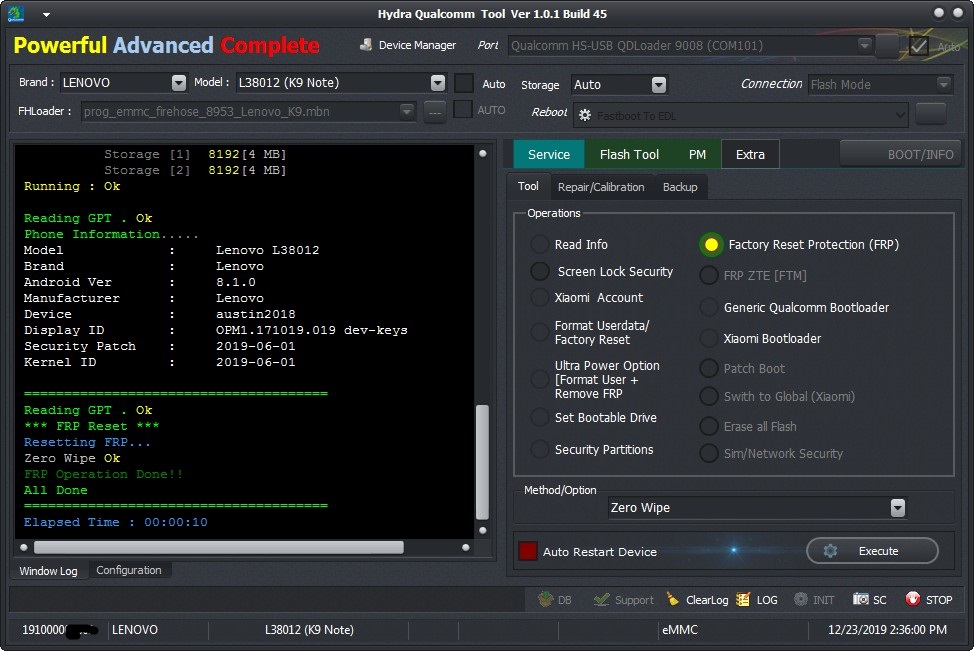
Task: Click the FHLoader browse button
Action: [435, 111]
